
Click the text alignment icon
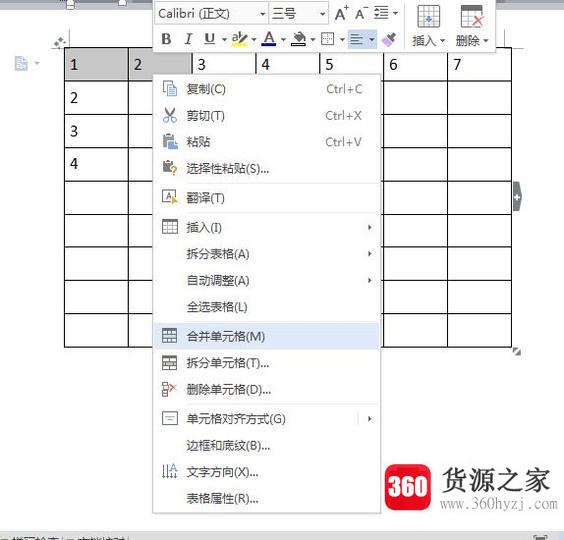click(356, 39)
